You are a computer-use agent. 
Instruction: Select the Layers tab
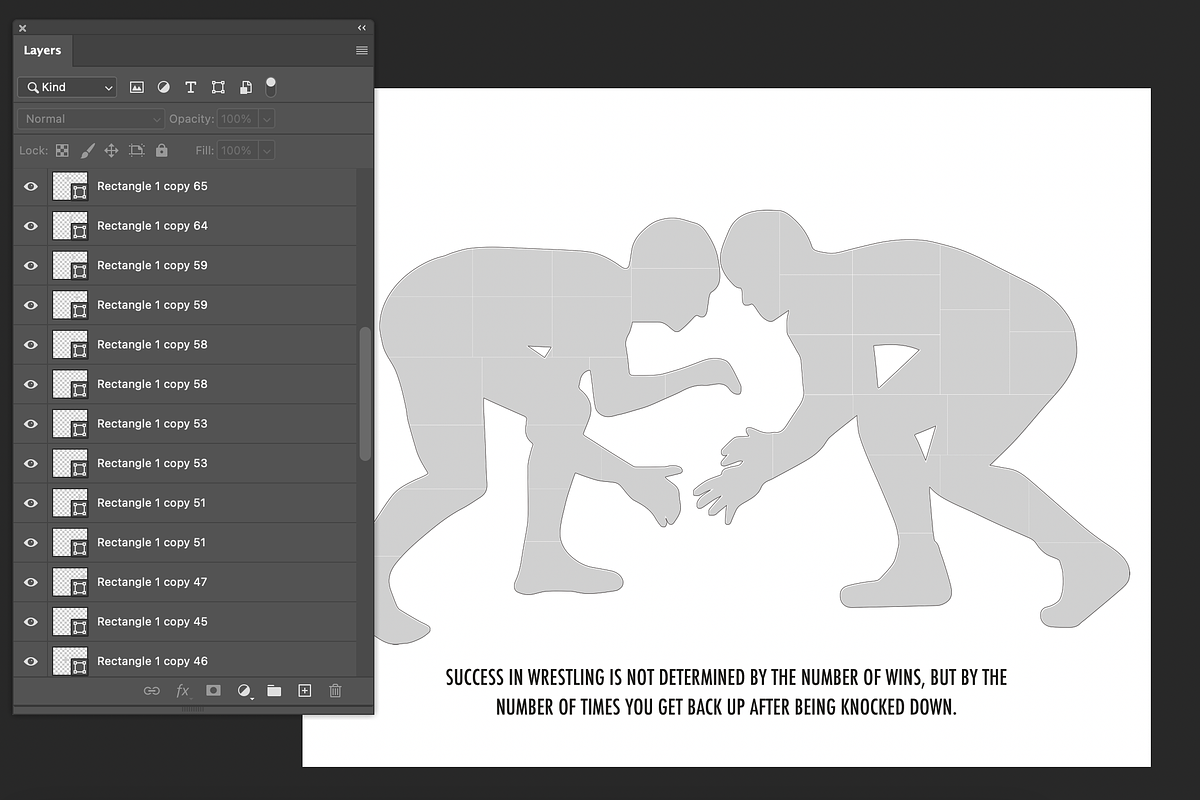point(43,50)
